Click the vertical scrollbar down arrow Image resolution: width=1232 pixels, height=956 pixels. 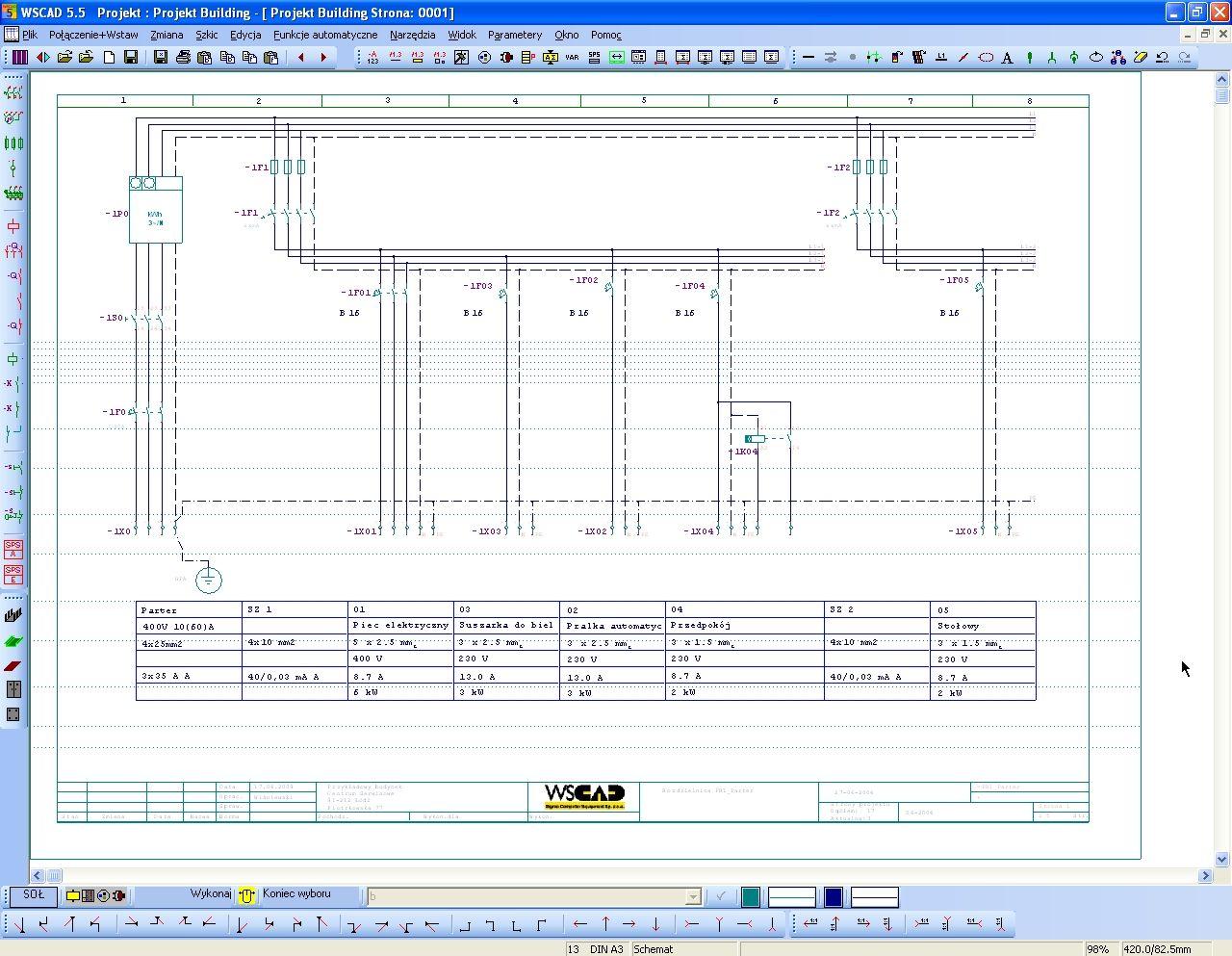tap(1222, 859)
